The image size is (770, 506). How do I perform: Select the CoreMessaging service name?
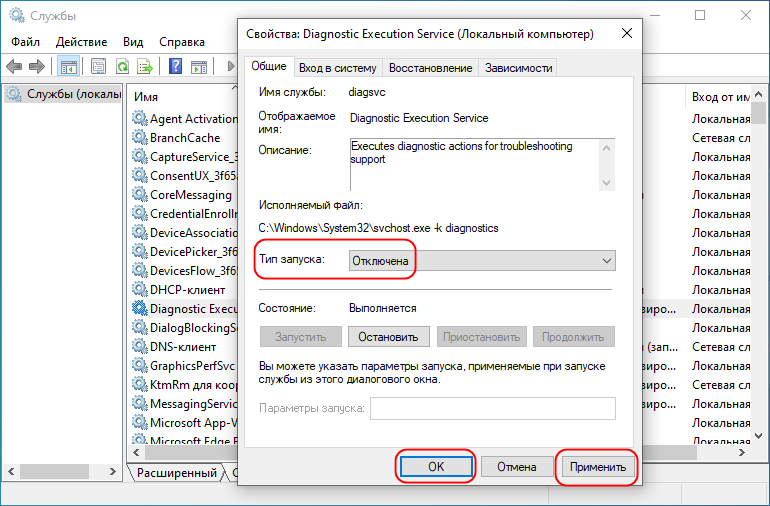[x=191, y=195]
